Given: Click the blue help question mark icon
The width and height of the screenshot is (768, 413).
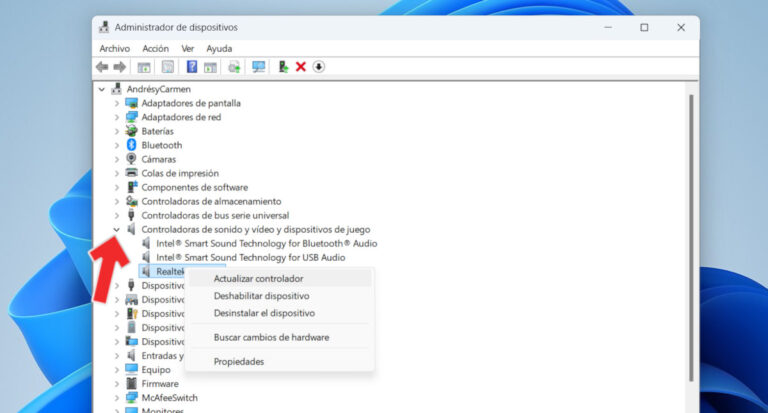Looking at the screenshot, I should pos(192,67).
